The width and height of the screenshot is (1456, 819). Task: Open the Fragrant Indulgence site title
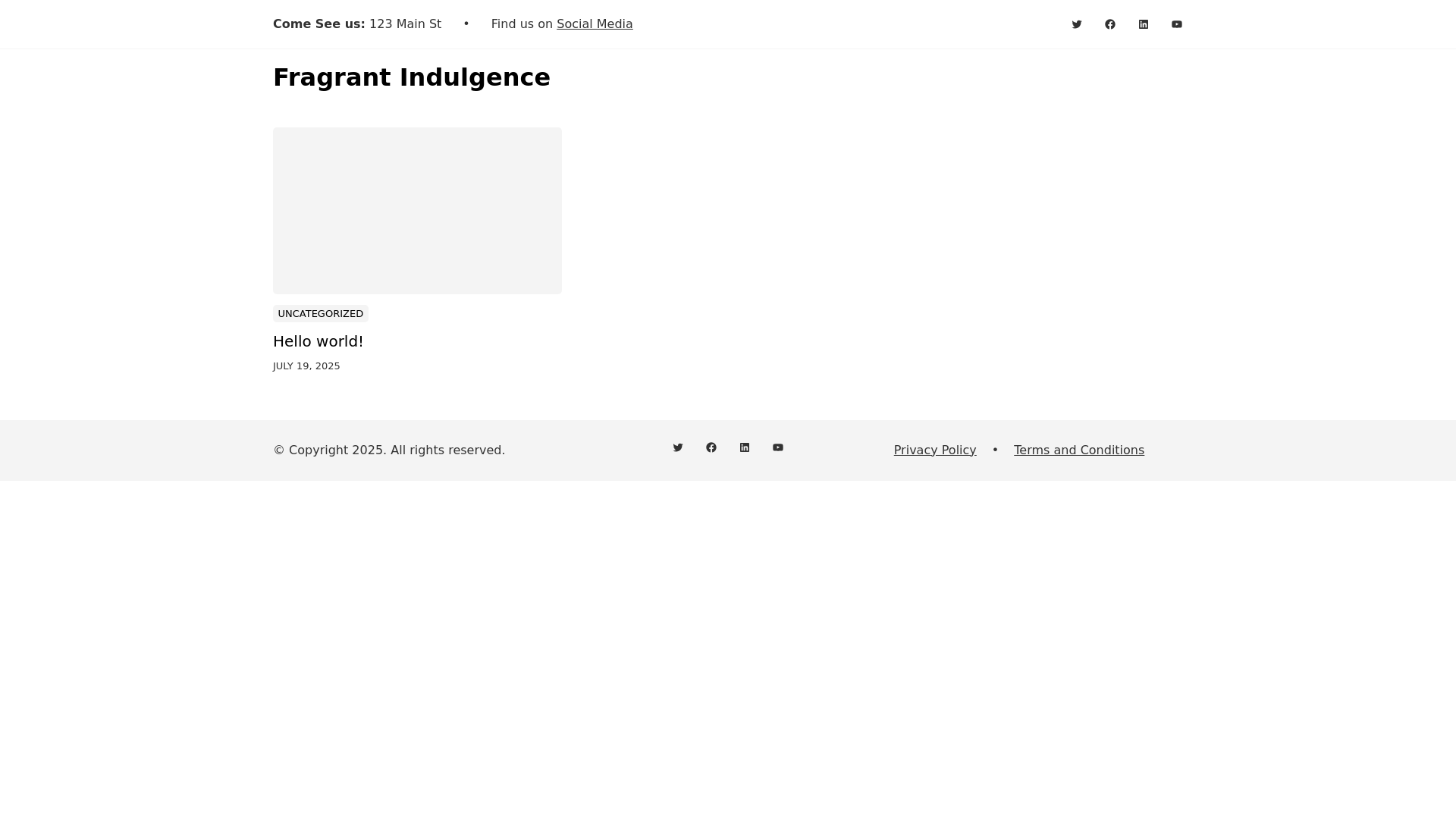click(x=412, y=77)
